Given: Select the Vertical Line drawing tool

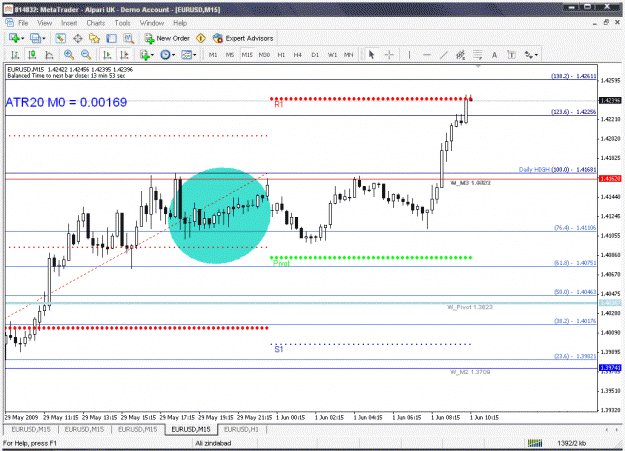Looking at the screenshot, I should click(x=409, y=55).
